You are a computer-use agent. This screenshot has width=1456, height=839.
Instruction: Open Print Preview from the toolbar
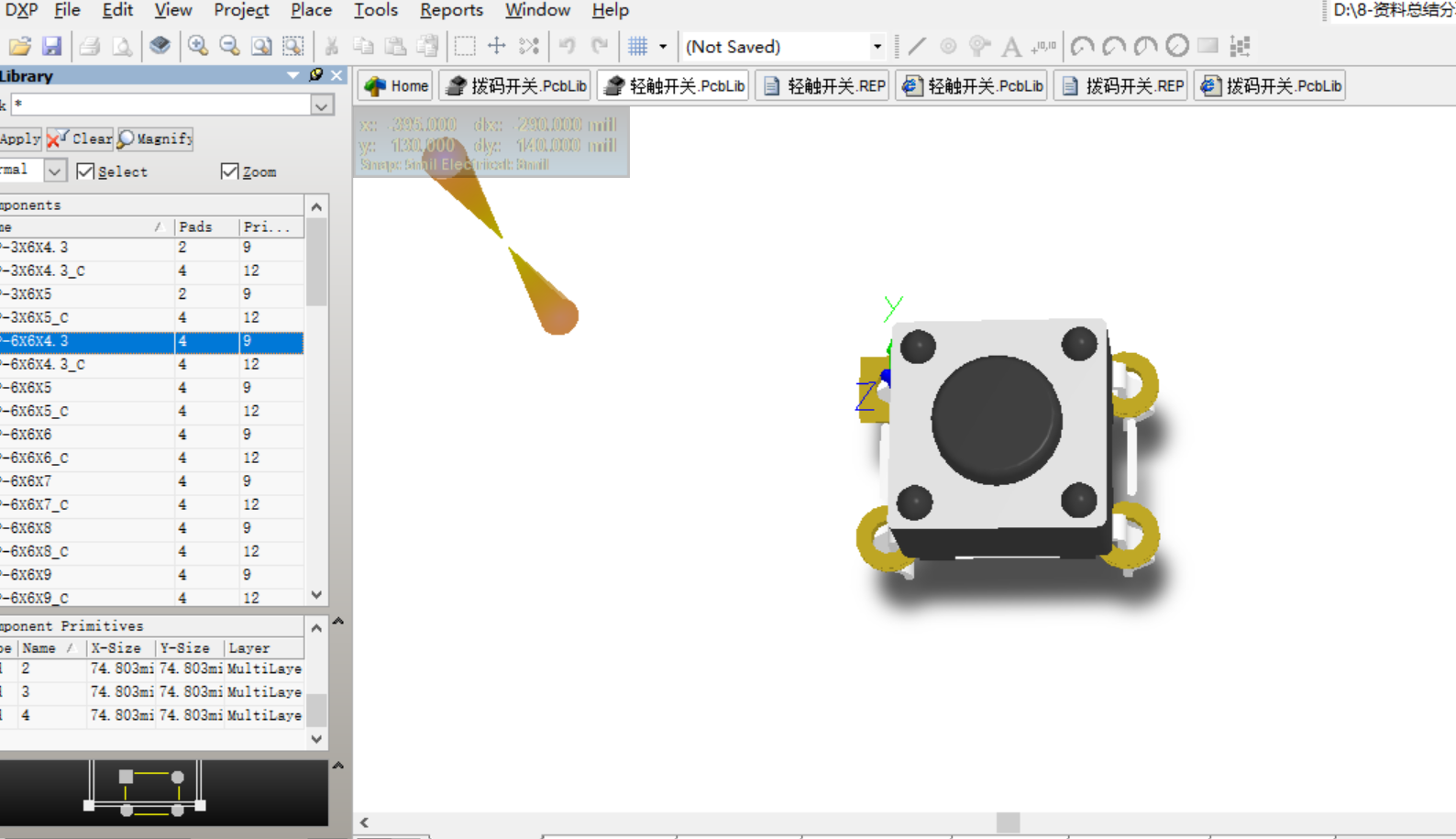point(121,46)
